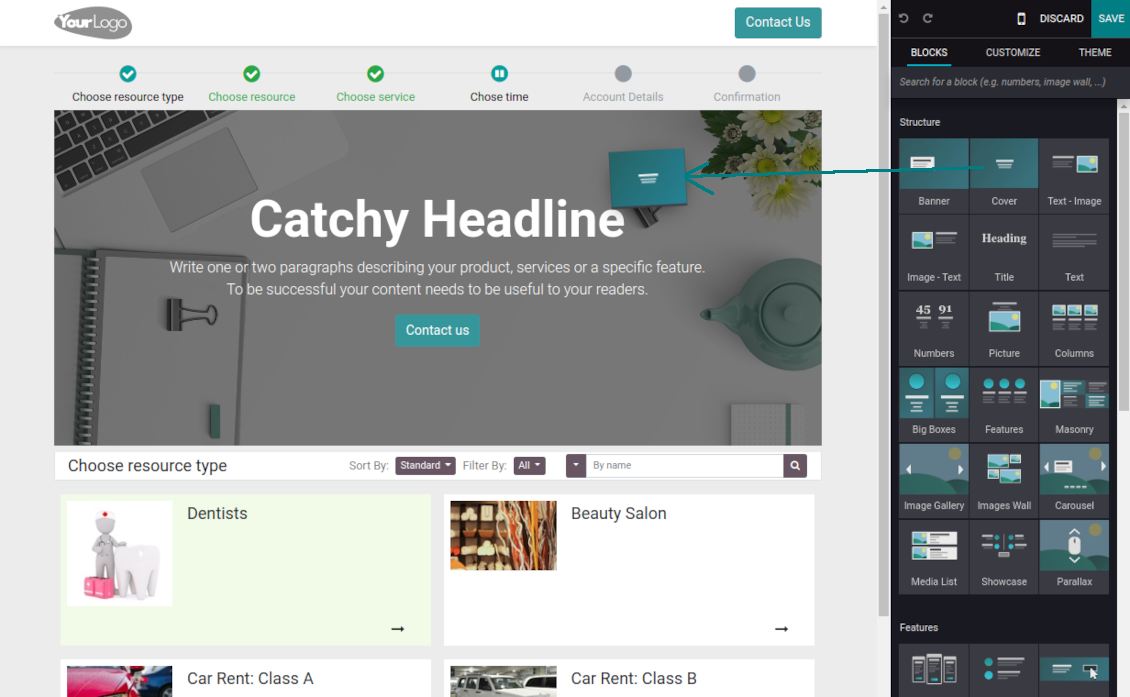1130x697 pixels.
Task: Click the redo arrow icon
Action: (x=927, y=19)
